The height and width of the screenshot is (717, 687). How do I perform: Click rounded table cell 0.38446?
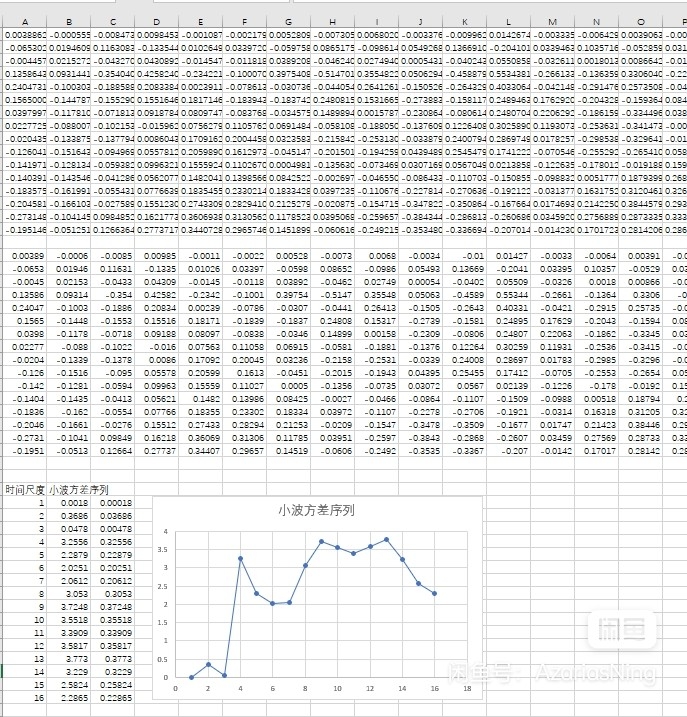[640, 425]
